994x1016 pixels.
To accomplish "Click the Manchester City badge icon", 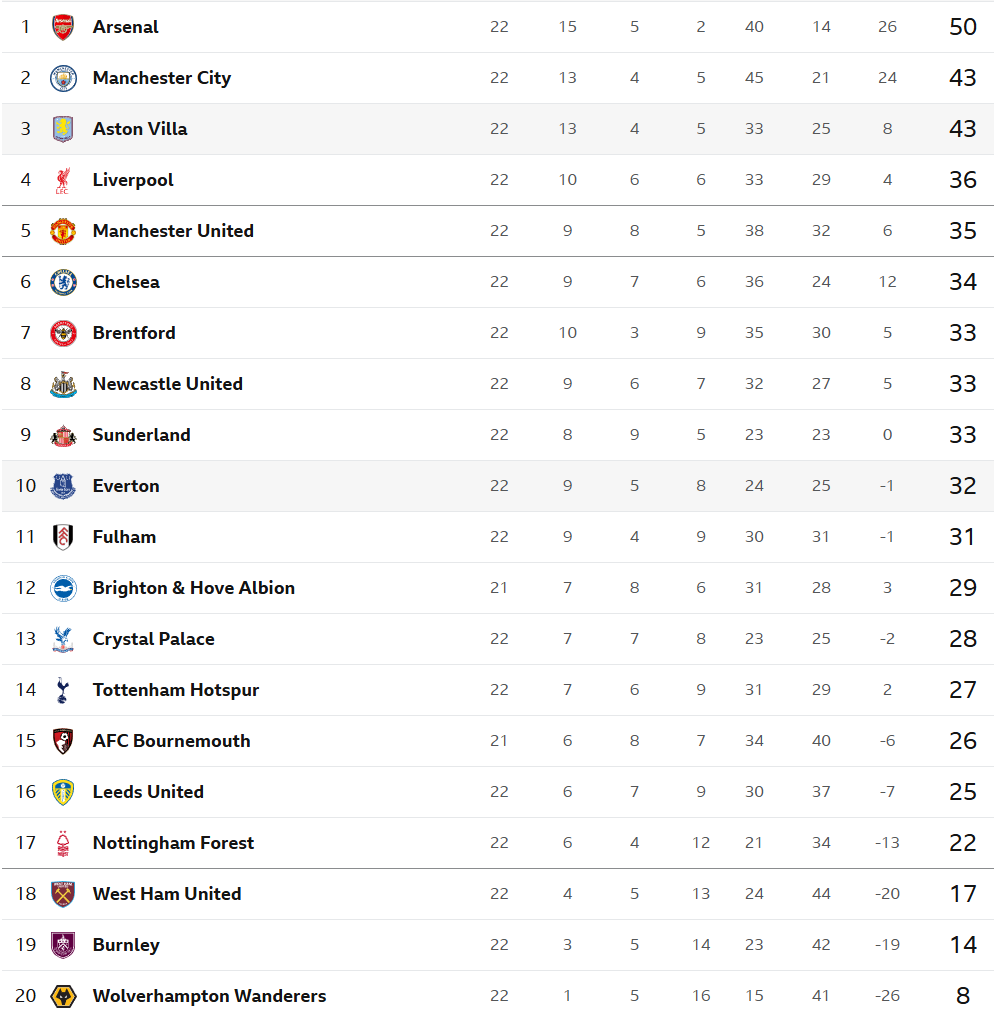I will [63, 78].
